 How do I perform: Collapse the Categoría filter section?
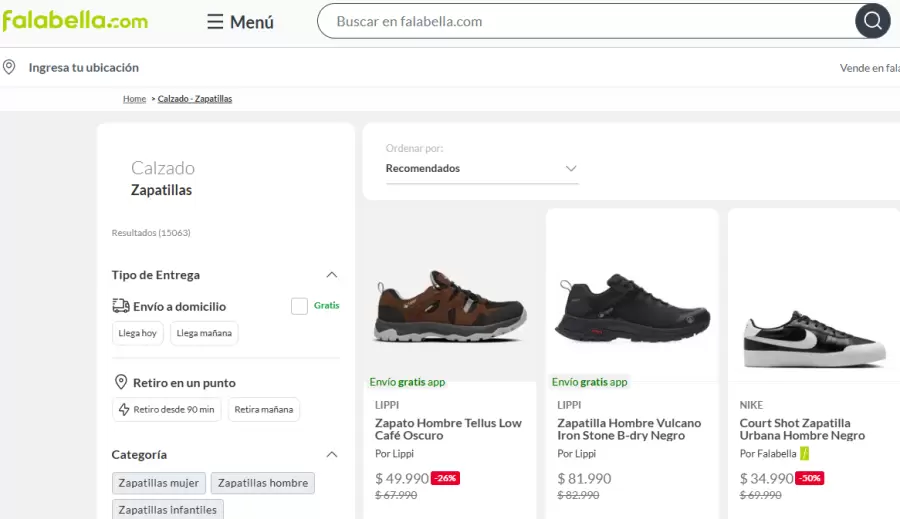pyautogui.click(x=332, y=454)
